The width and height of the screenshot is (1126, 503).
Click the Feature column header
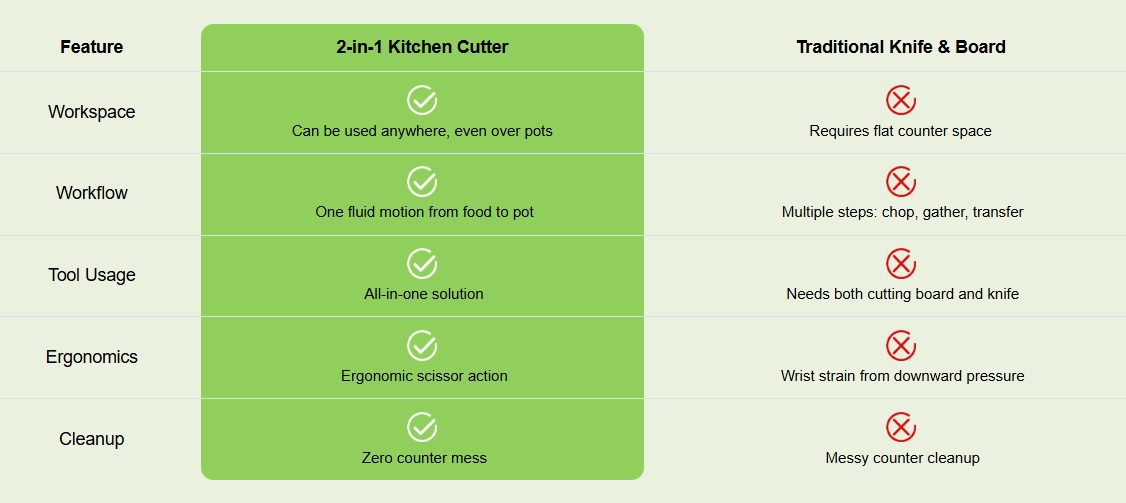coord(92,47)
